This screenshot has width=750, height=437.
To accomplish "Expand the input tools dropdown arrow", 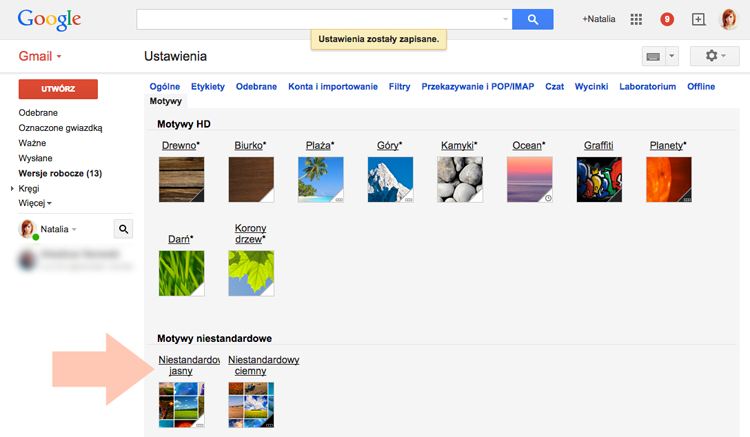I will [672, 56].
